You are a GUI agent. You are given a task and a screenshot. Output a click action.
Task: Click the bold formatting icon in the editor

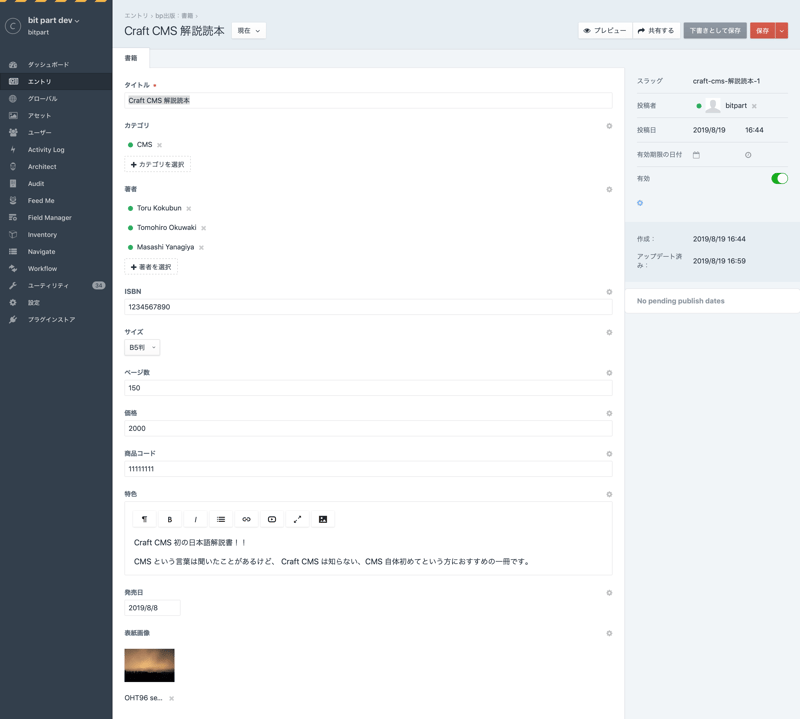pyautogui.click(x=170, y=519)
